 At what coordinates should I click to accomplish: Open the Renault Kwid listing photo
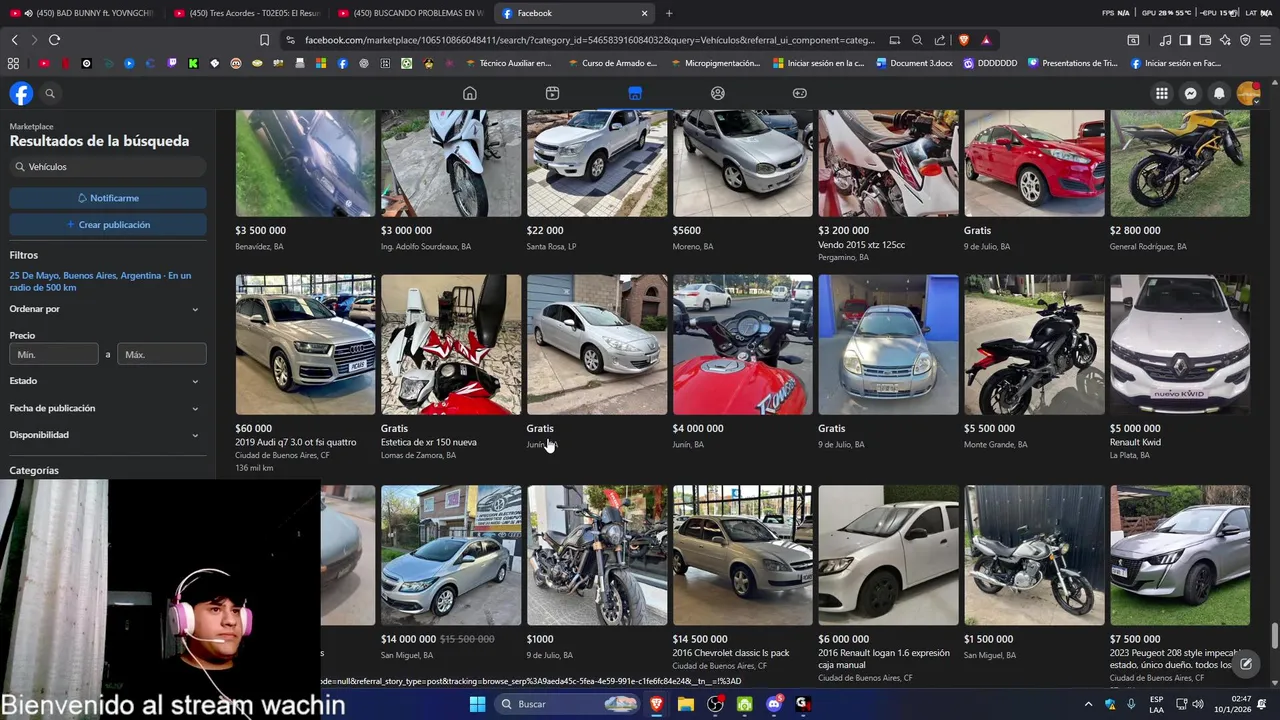coord(1180,344)
